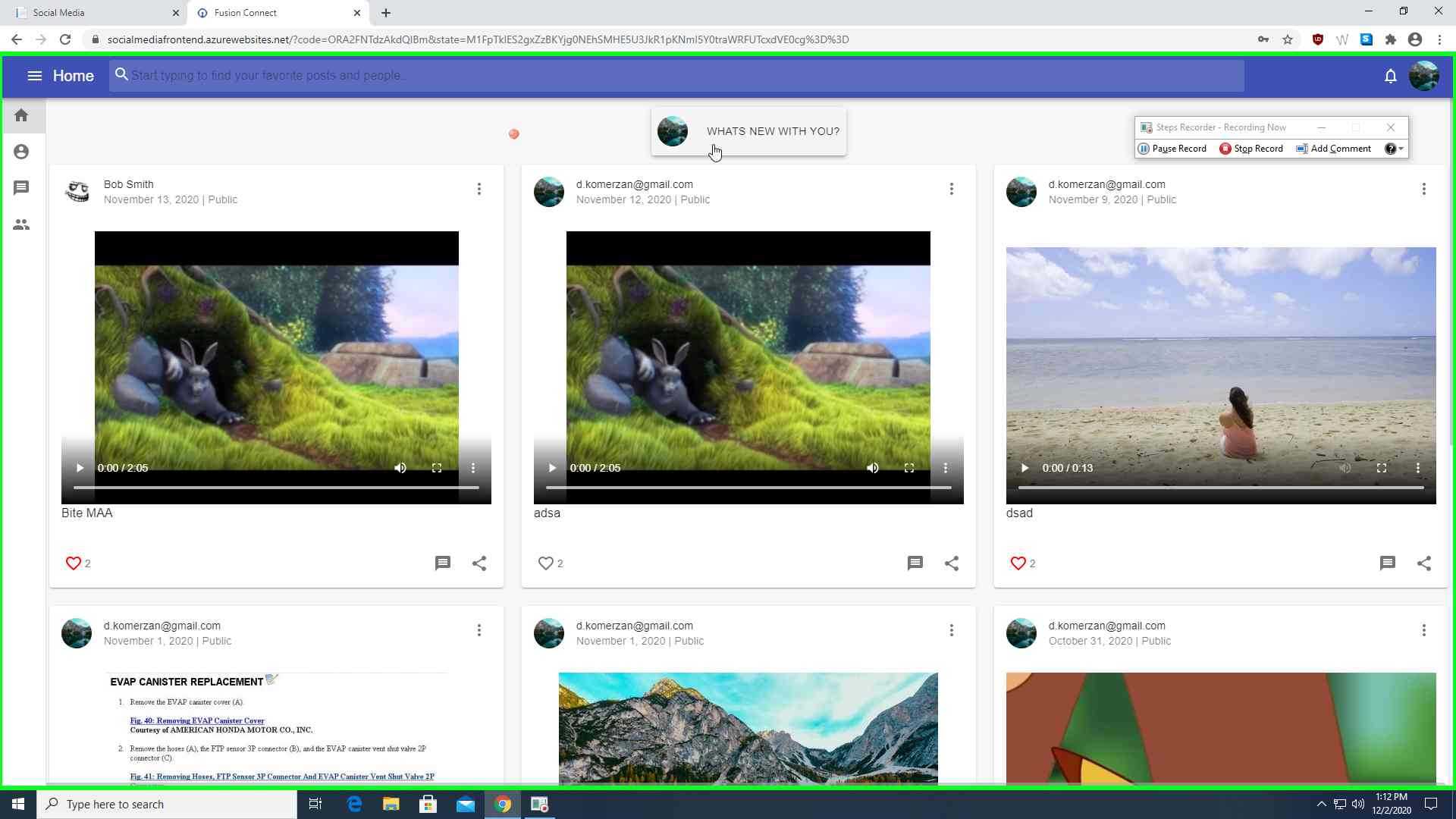This screenshot has width=1456, height=819.
Task: Play the Bite MAA video
Action: coord(80,468)
